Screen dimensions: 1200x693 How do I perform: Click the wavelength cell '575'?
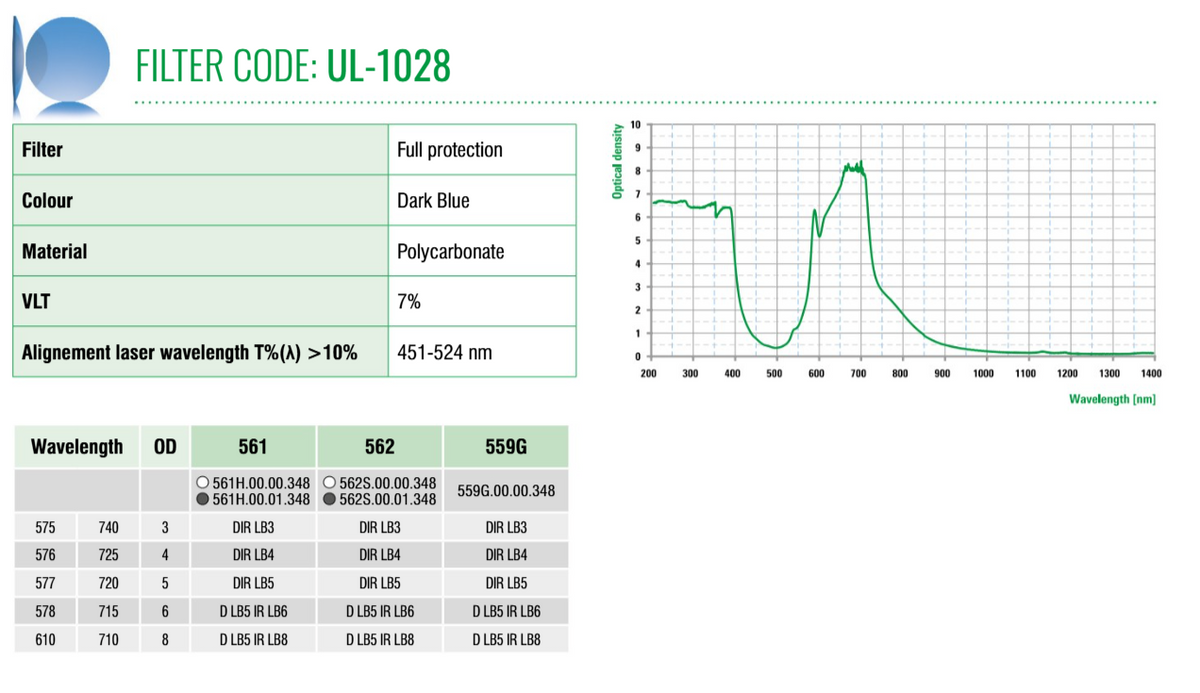(x=45, y=527)
